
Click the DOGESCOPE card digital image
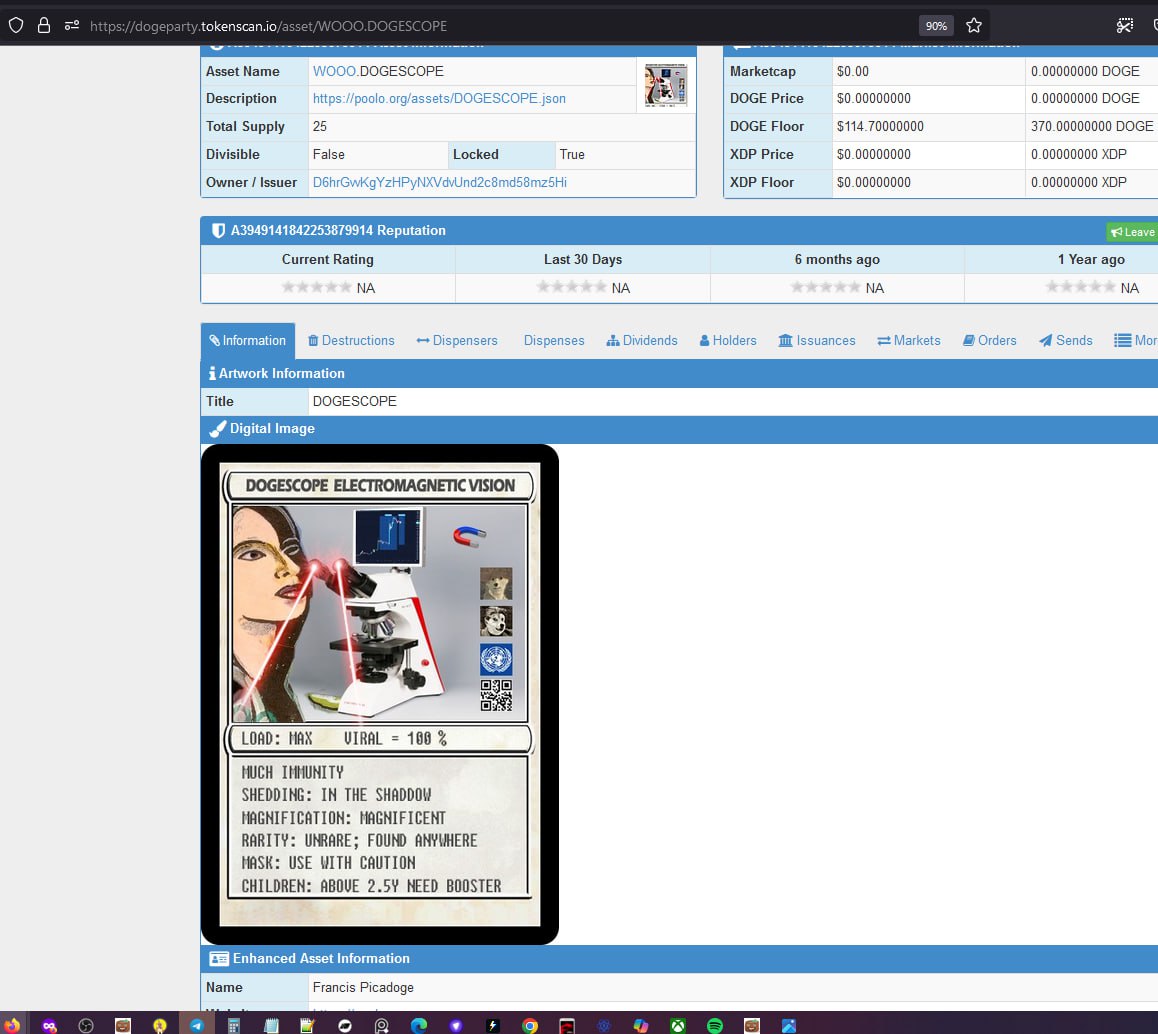pyautogui.click(x=380, y=694)
